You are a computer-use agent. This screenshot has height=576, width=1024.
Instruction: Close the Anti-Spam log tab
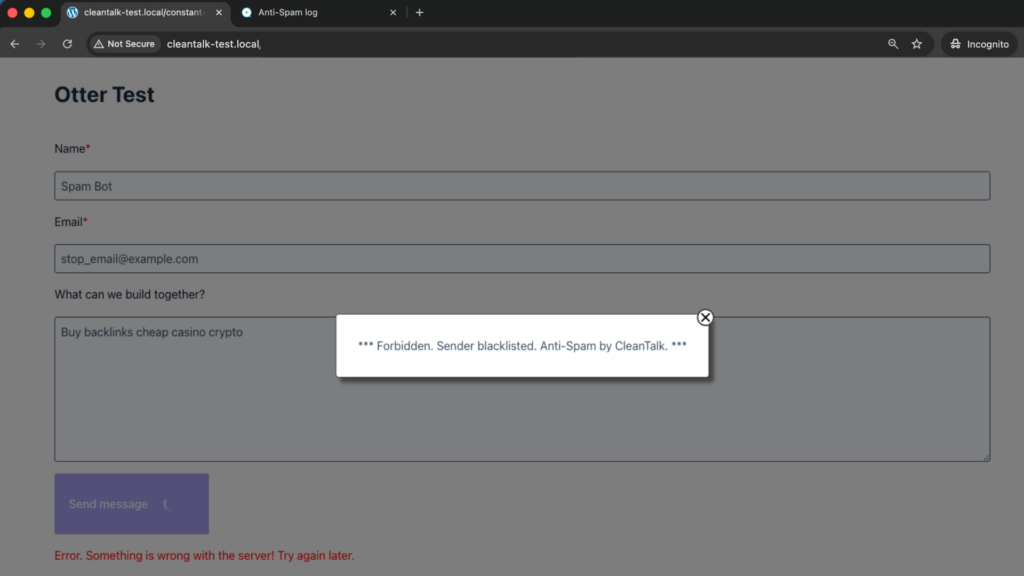coord(393,12)
